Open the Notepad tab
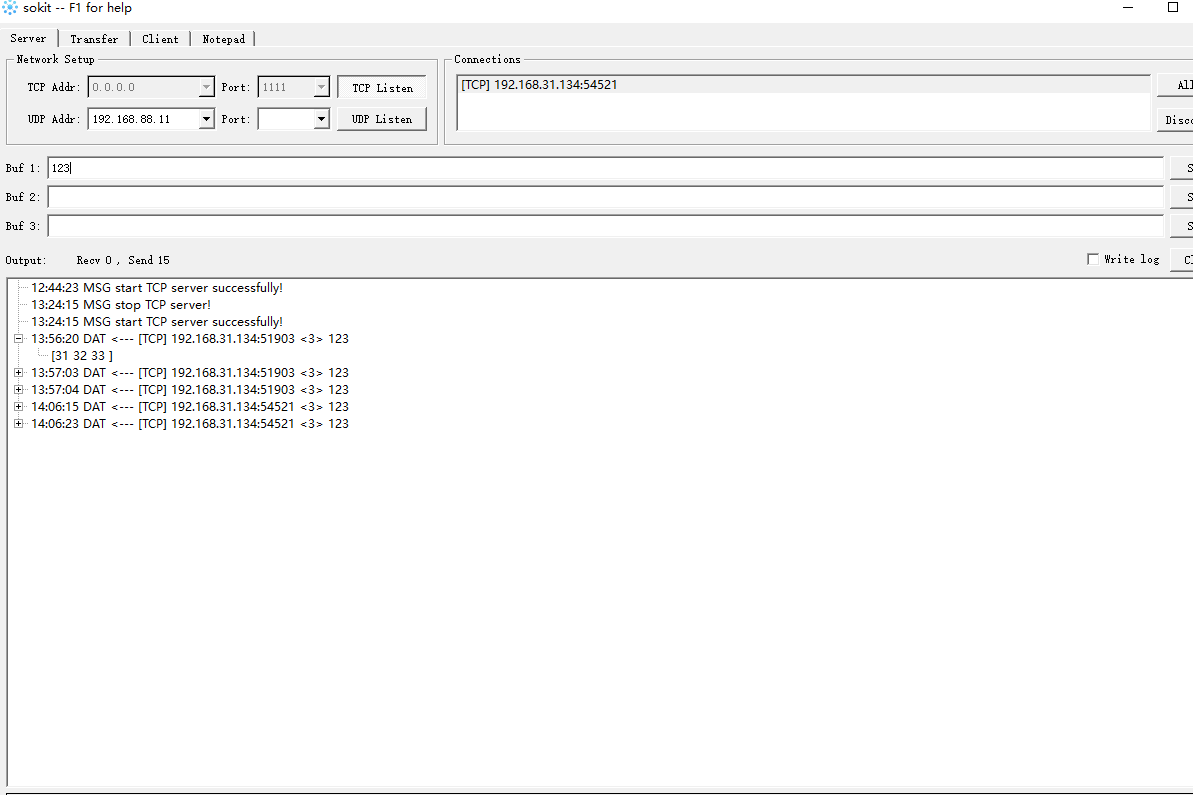 coord(223,39)
